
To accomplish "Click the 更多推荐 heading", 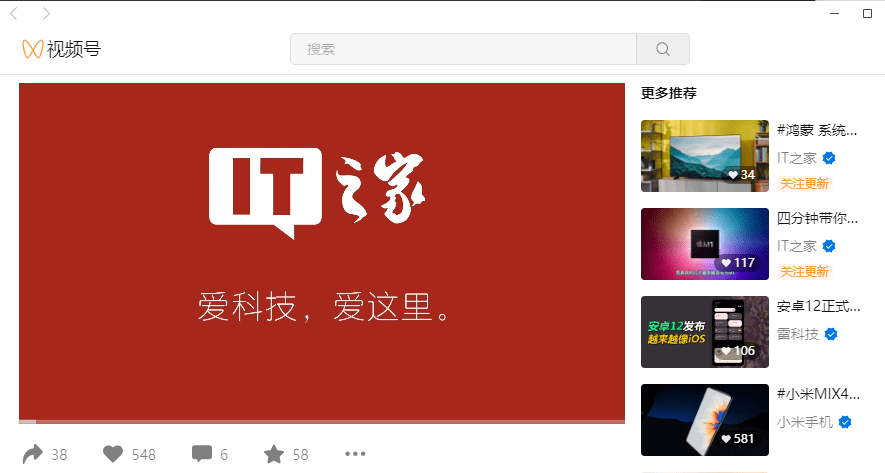I will (x=669, y=93).
